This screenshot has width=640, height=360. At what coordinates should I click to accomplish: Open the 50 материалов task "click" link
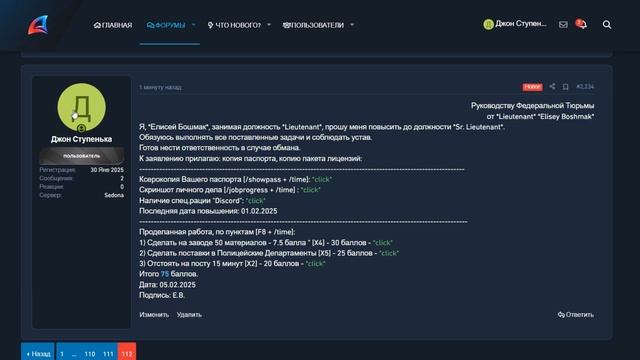(383, 243)
